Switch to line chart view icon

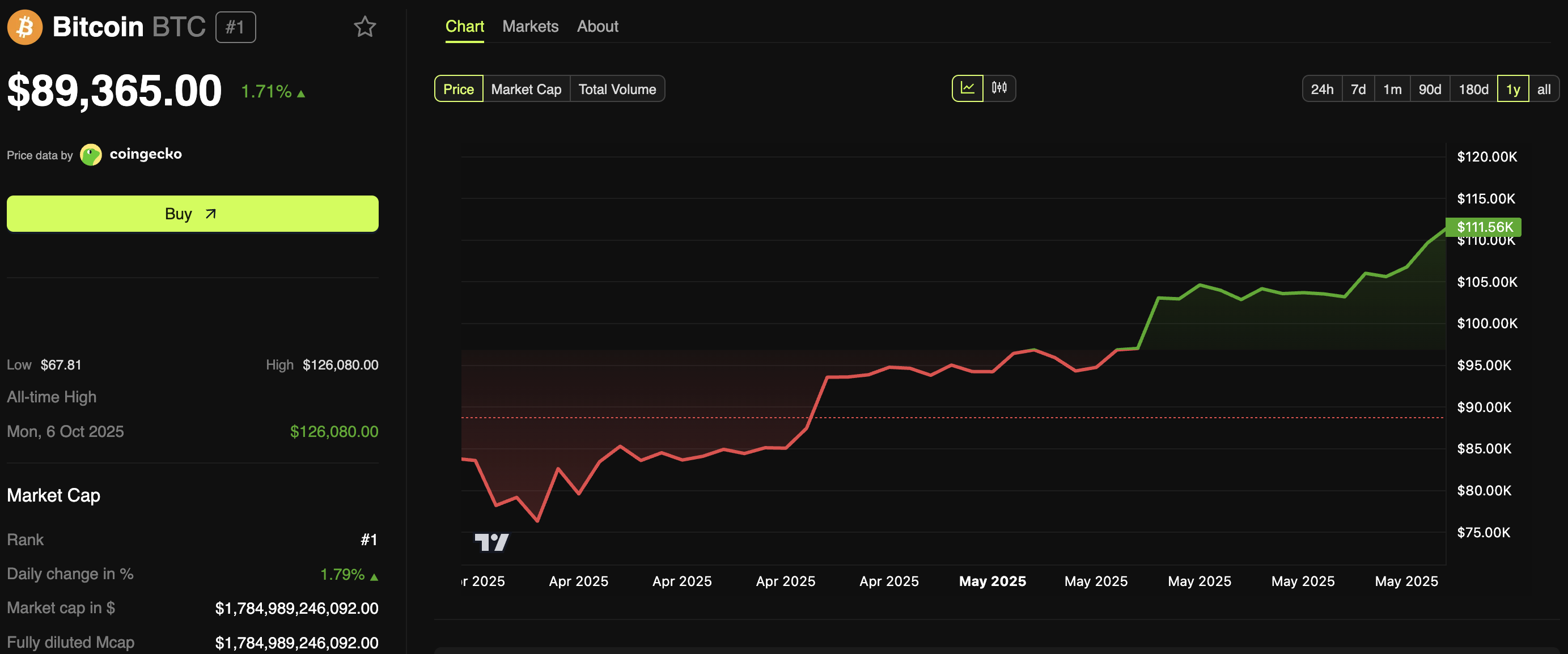[x=967, y=88]
